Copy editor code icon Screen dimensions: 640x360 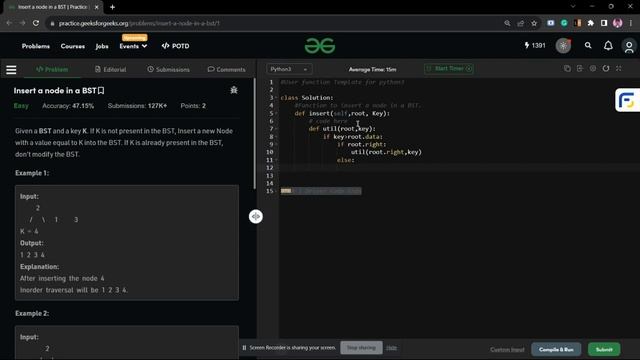[x=567, y=69]
